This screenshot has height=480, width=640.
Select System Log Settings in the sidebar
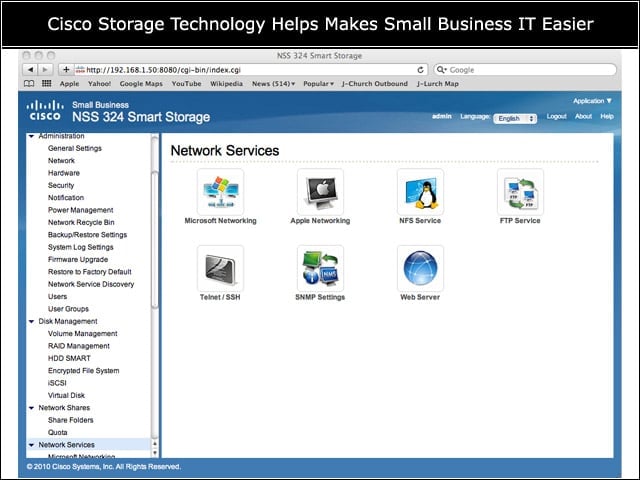pos(80,247)
